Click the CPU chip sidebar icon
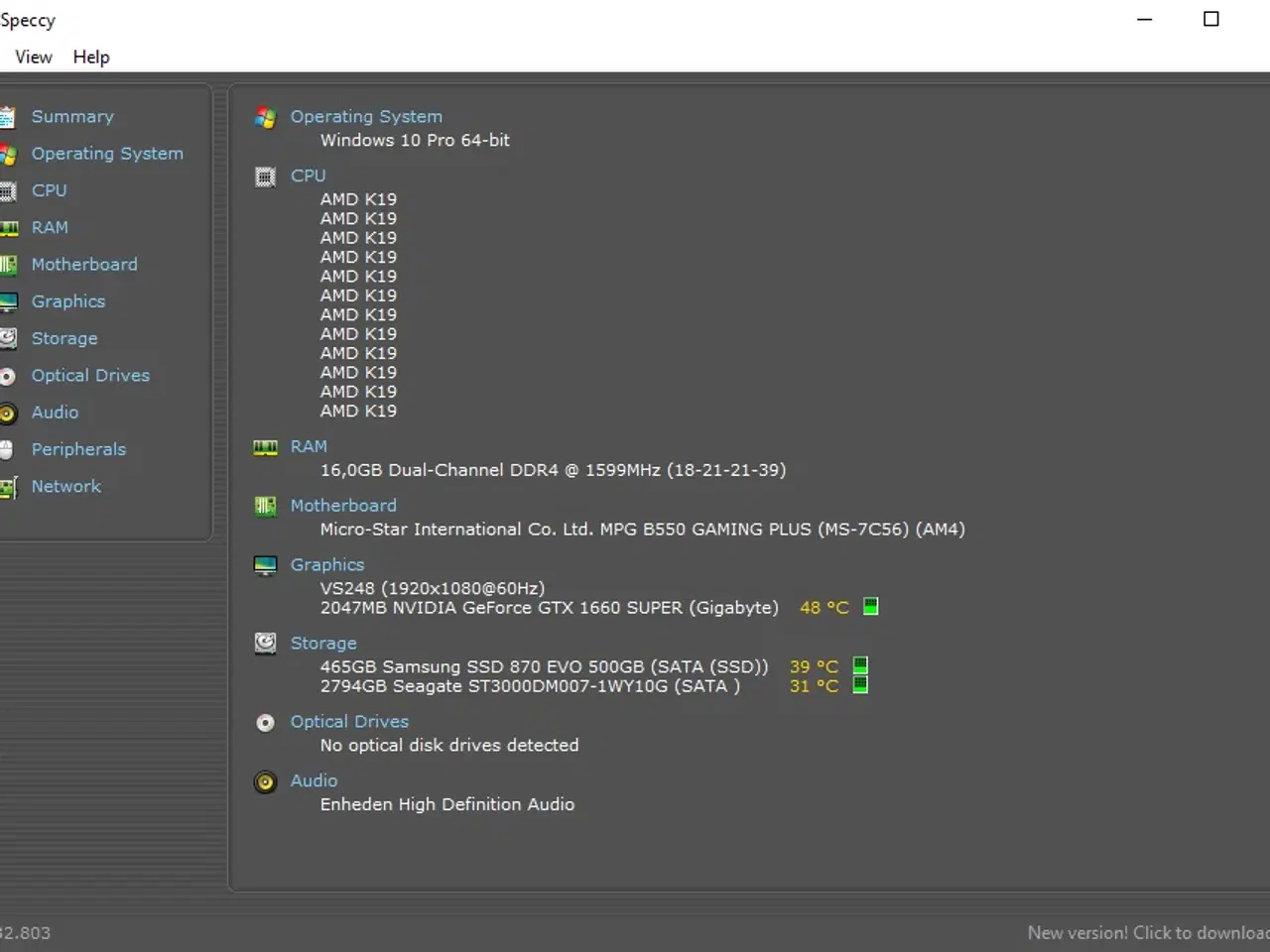Image resolution: width=1270 pixels, height=952 pixels. [7, 191]
